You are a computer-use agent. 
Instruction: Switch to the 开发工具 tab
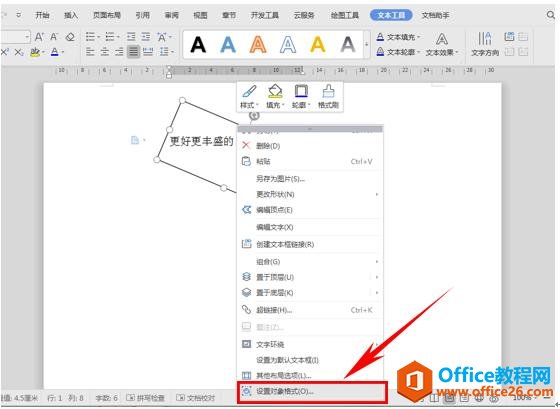point(265,15)
